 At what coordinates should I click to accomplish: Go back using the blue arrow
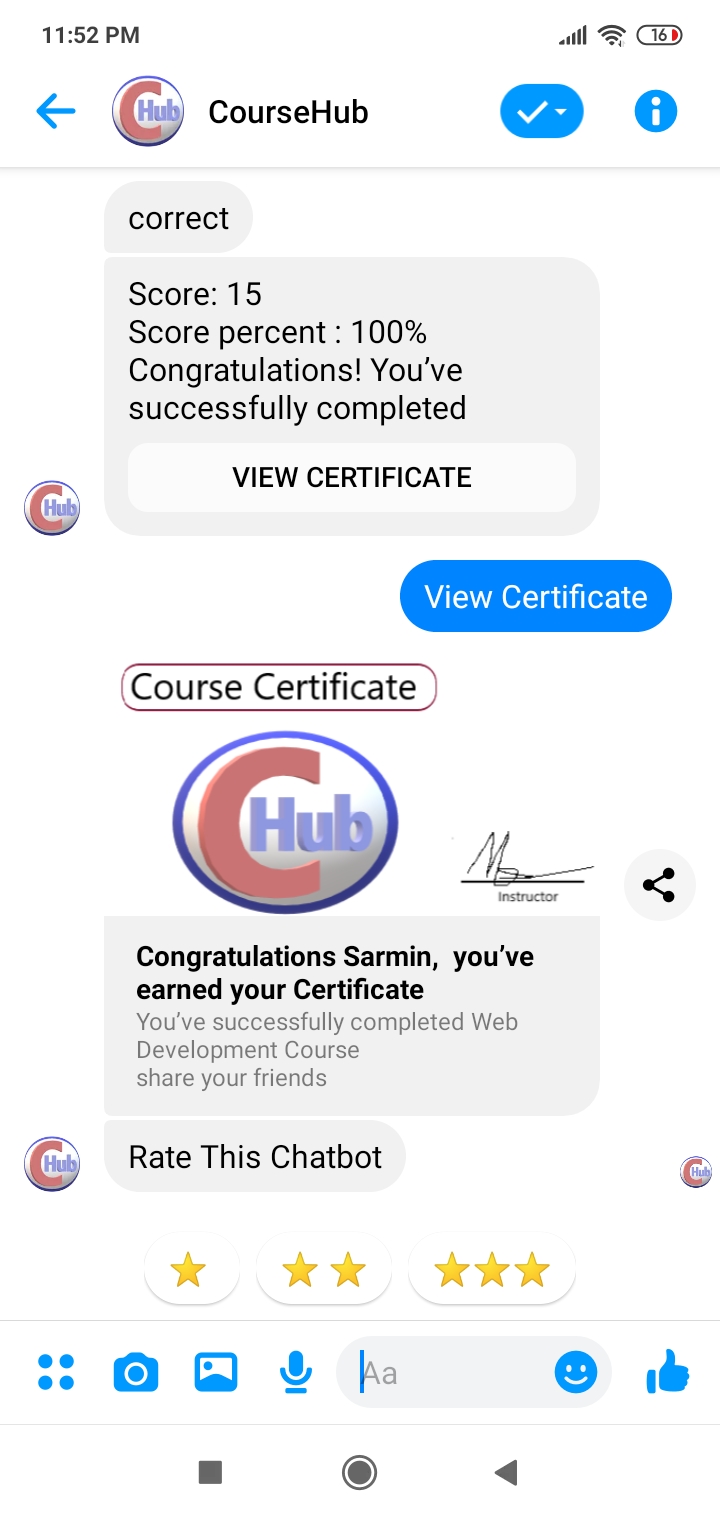click(x=56, y=111)
